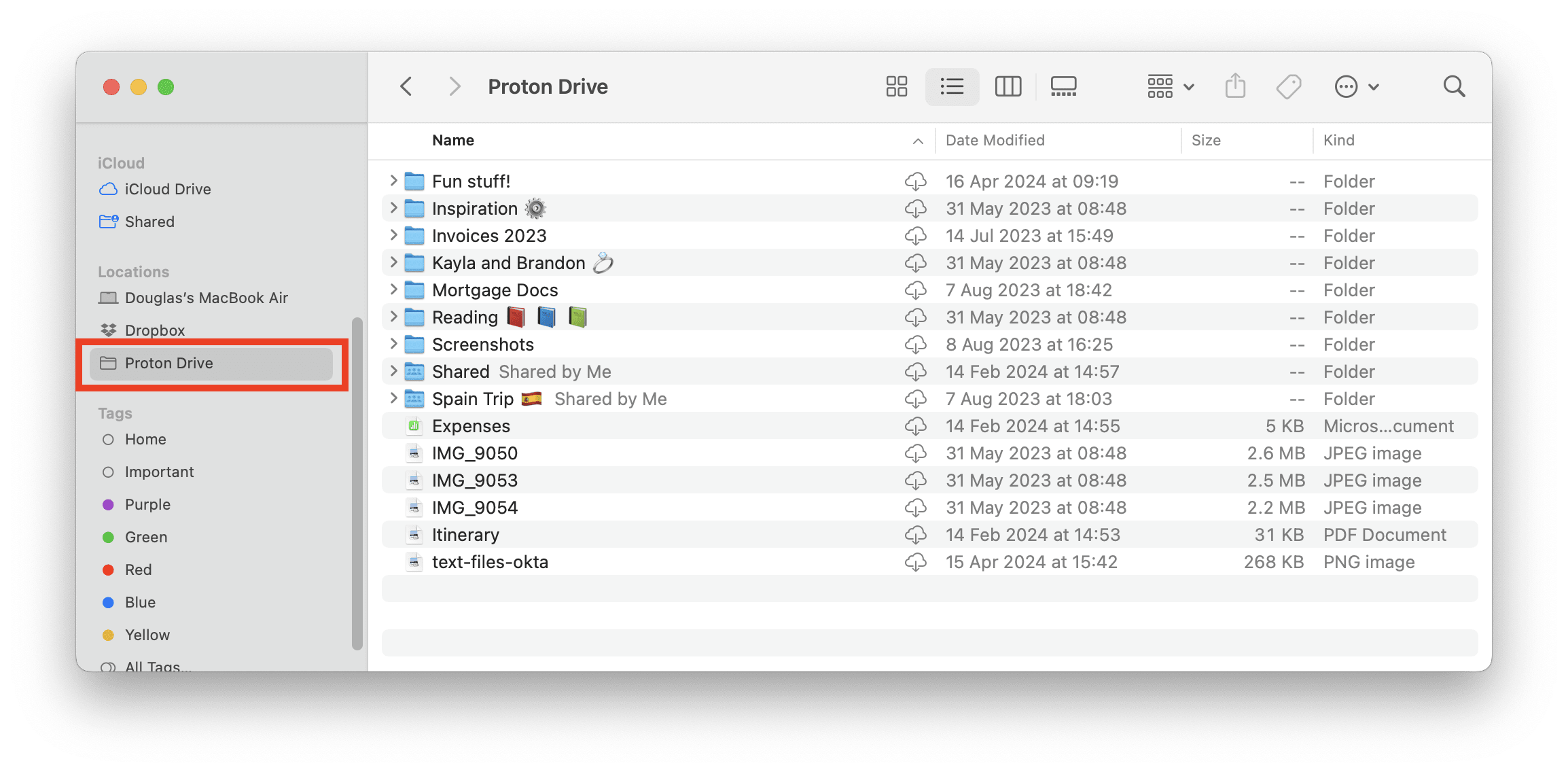
Task: Go back with the left chevron button
Action: [x=406, y=86]
